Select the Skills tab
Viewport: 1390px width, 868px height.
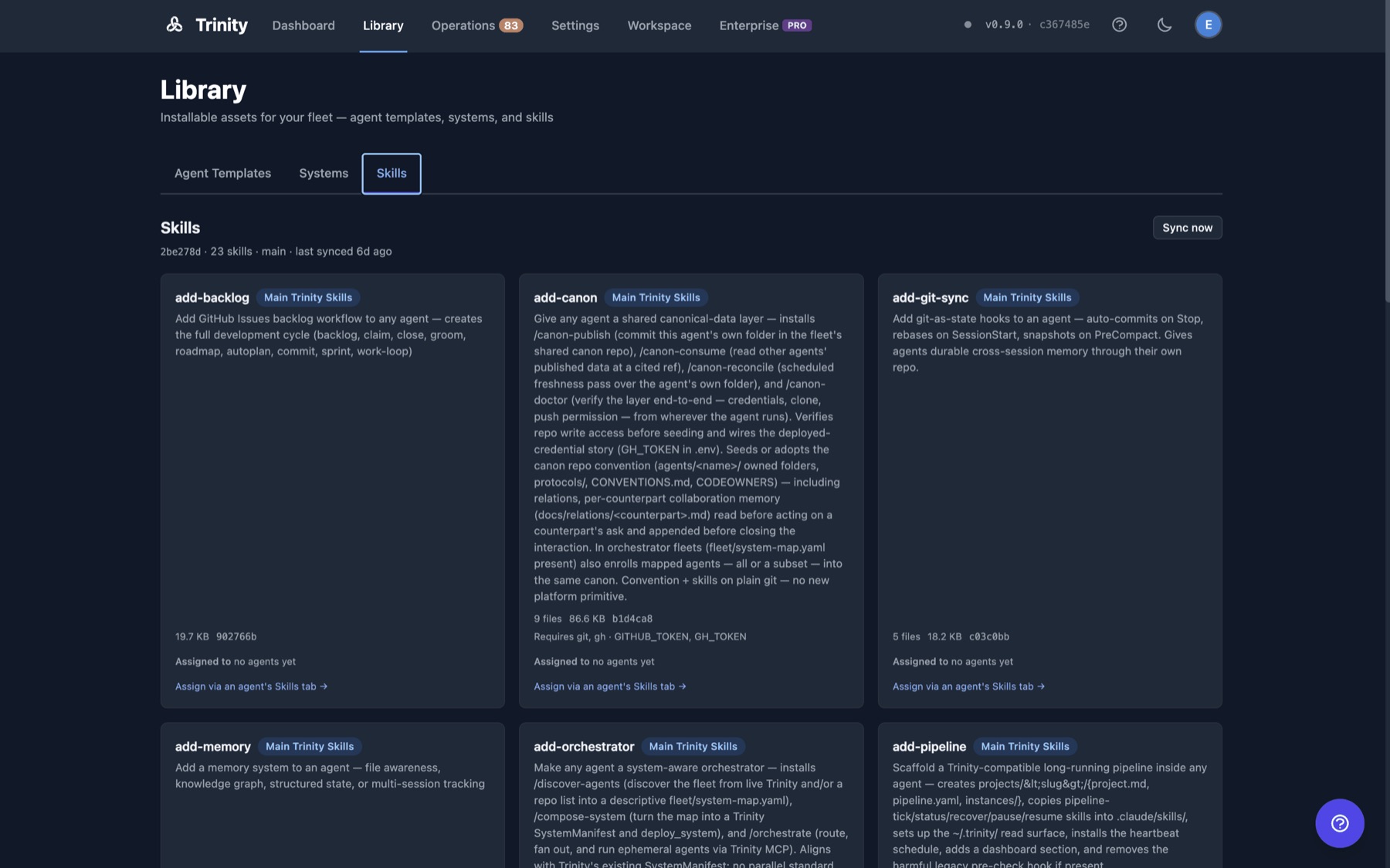click(392, 173)
